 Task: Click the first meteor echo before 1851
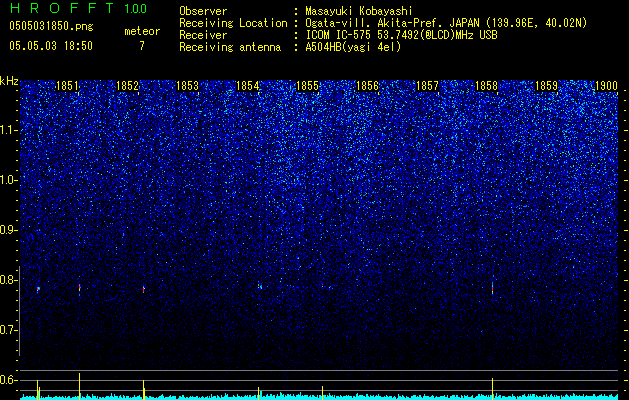click(38, 289)
